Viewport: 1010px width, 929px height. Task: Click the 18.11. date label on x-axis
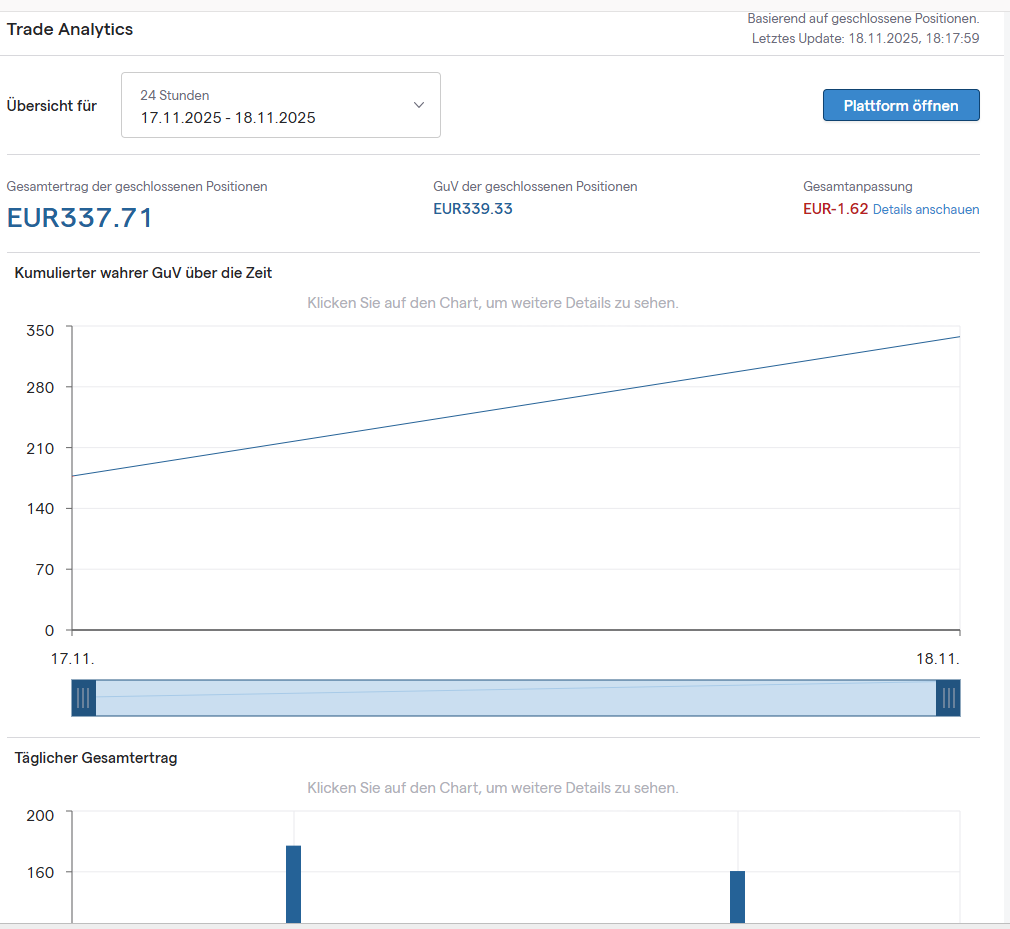(937, 659)
